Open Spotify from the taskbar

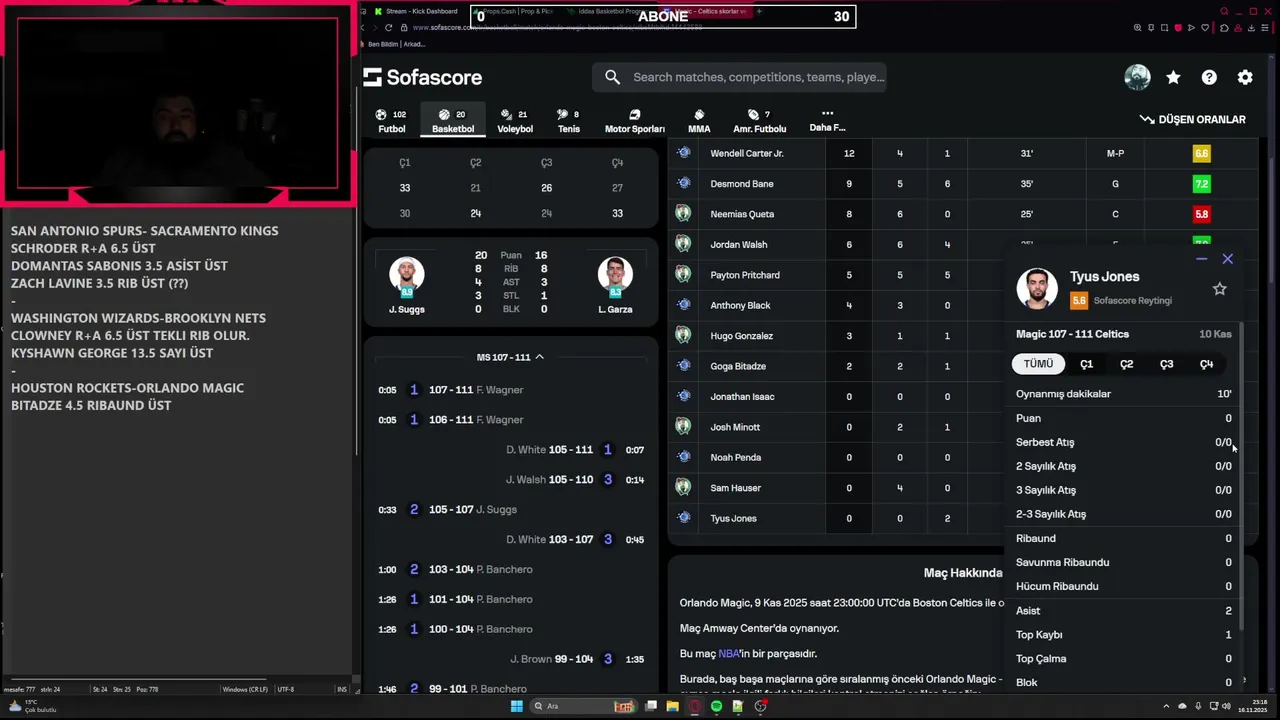point(717,706)
